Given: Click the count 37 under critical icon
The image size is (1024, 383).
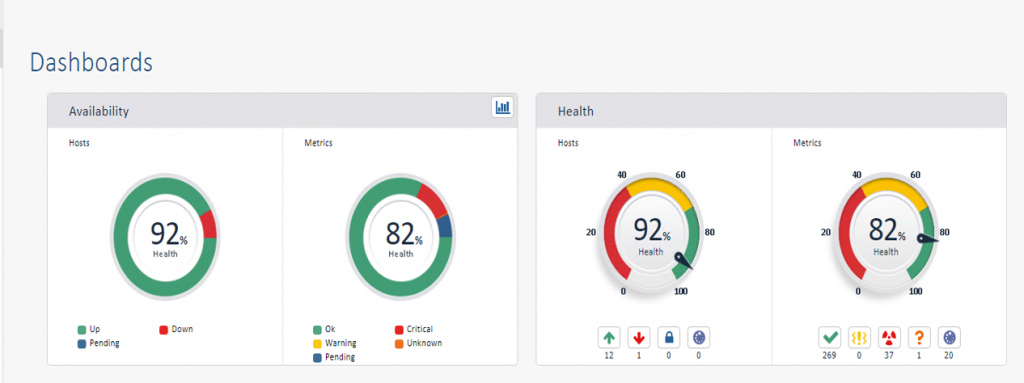Looking at the screenshot, I should pos(889,355).
